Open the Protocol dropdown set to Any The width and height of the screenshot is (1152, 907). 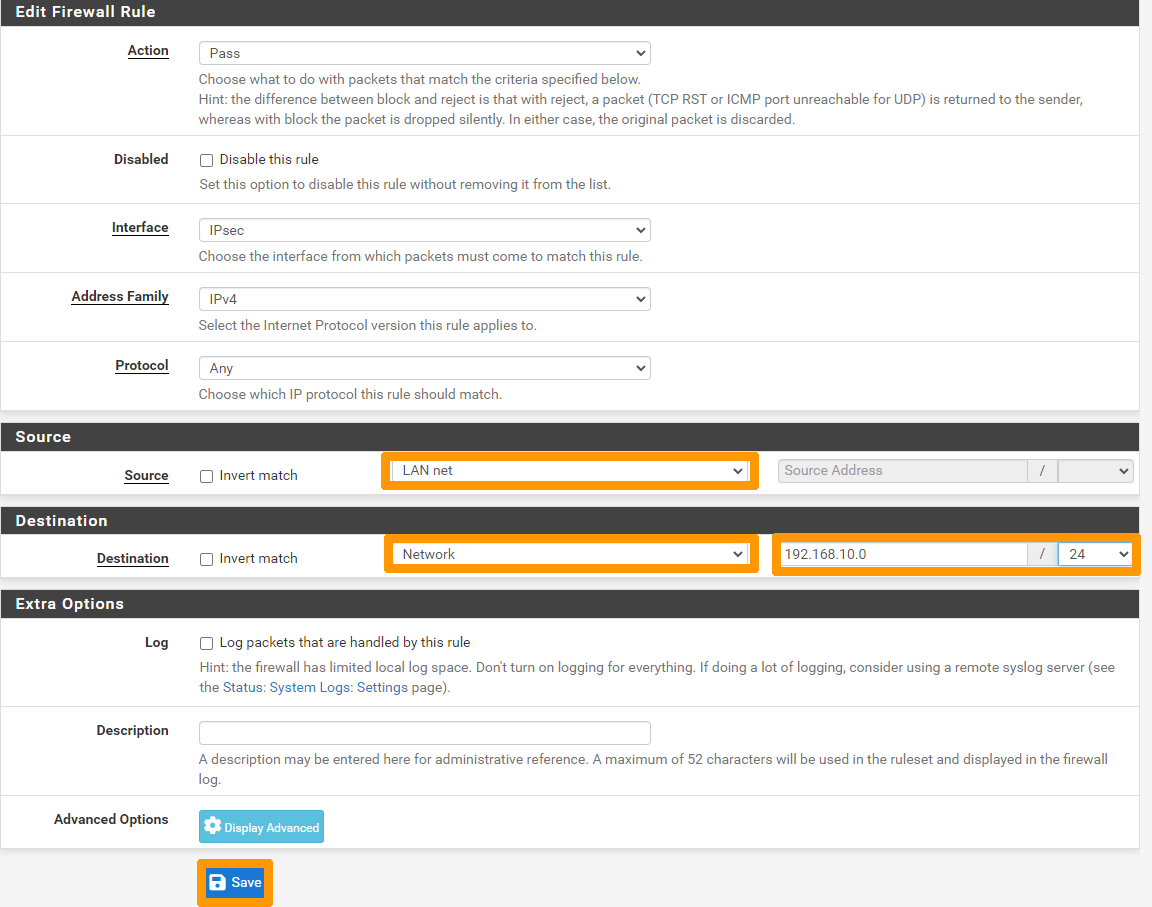(424, 368)
